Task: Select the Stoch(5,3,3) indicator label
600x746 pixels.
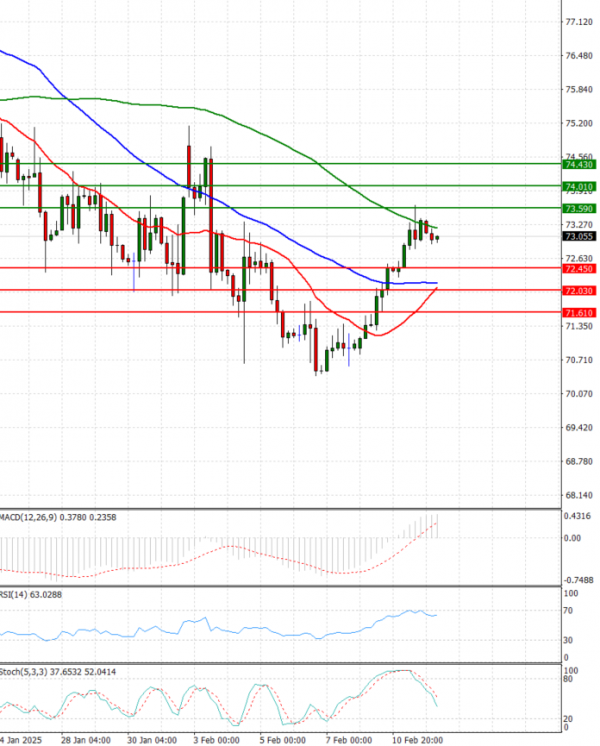Action: pyautogui.click(x=57, y=672)
